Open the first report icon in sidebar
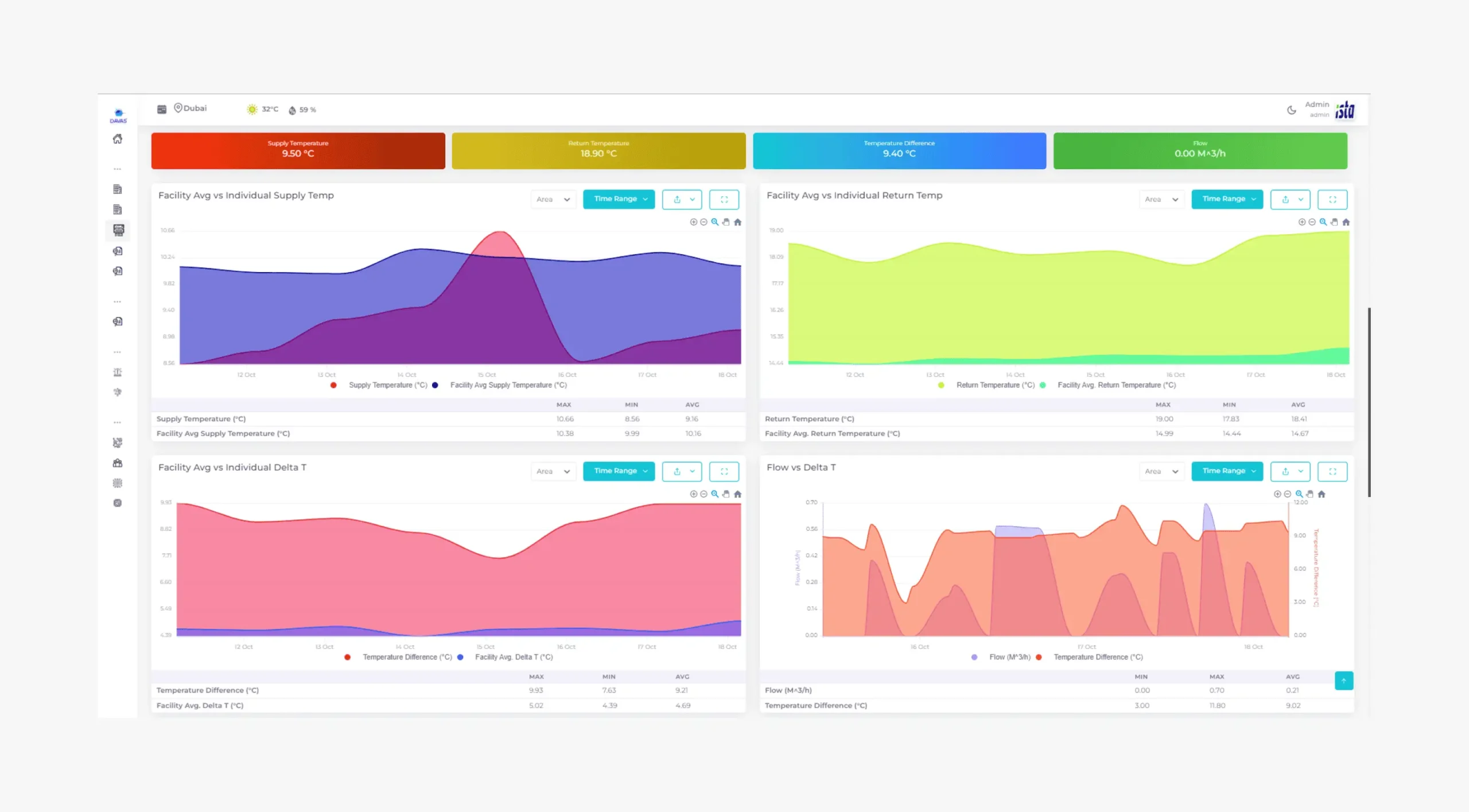 pos(118,189)
